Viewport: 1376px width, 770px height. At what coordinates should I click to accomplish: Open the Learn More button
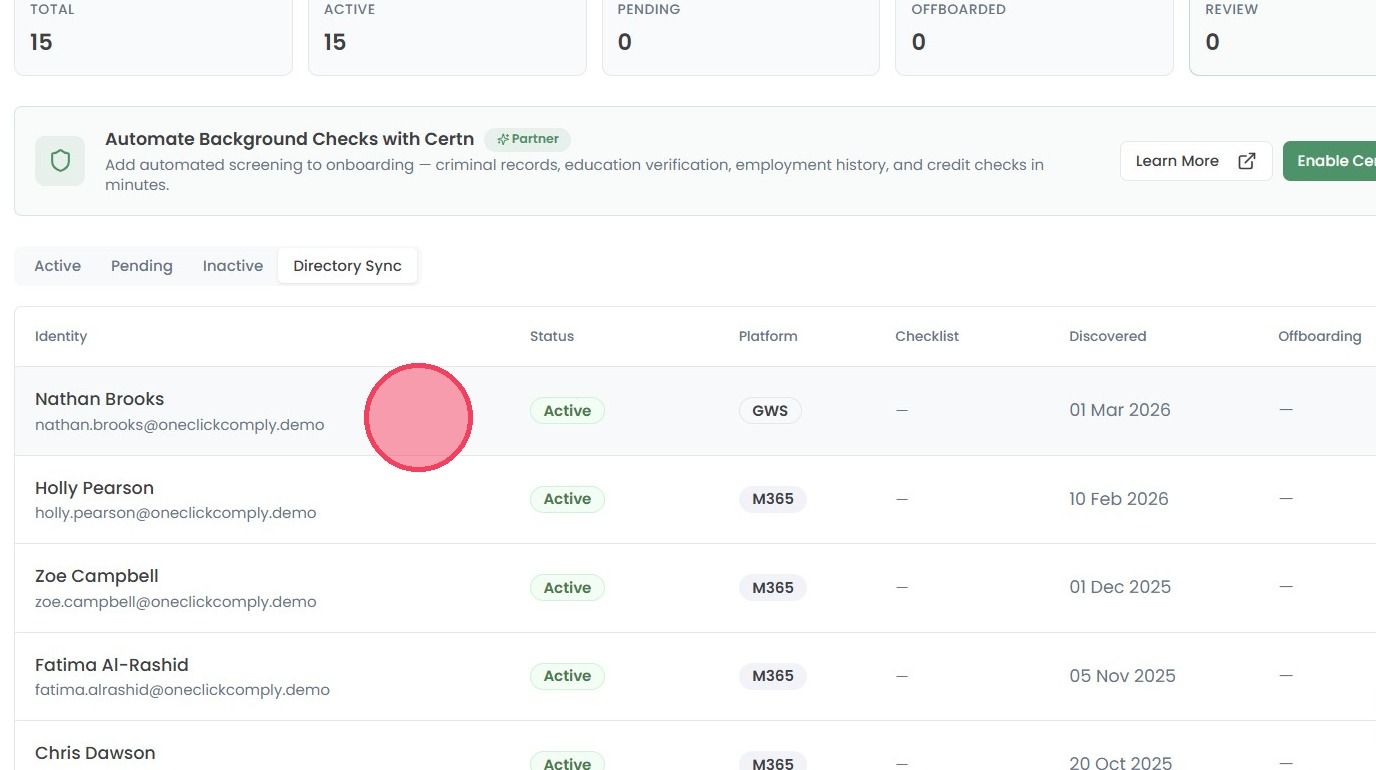click(x=1196, y=161)
